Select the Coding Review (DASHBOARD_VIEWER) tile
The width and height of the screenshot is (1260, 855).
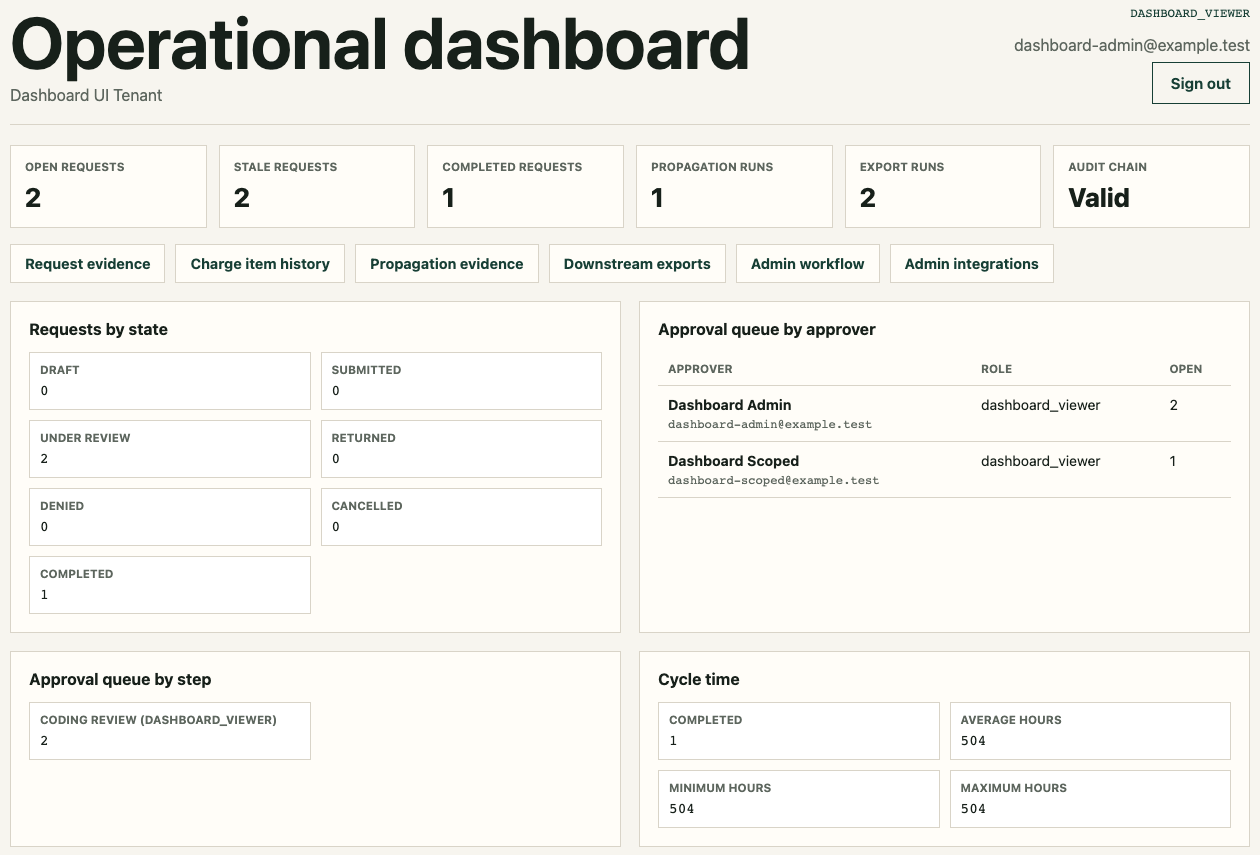point(170,730)
